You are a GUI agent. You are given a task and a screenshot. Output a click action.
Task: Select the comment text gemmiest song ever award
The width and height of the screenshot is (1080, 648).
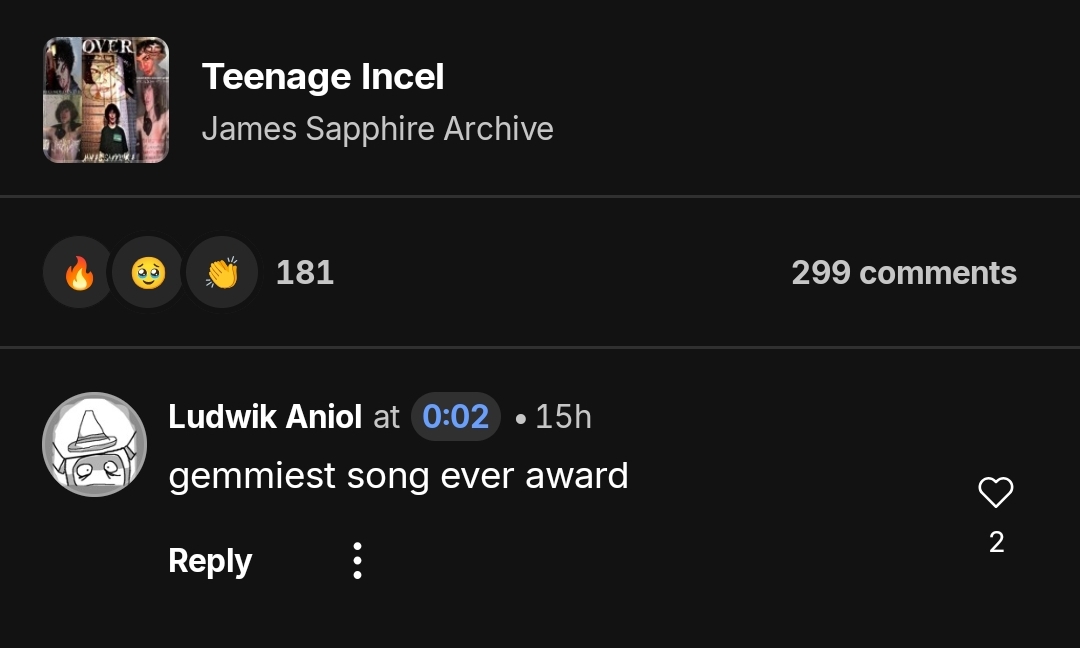point(398,475)
